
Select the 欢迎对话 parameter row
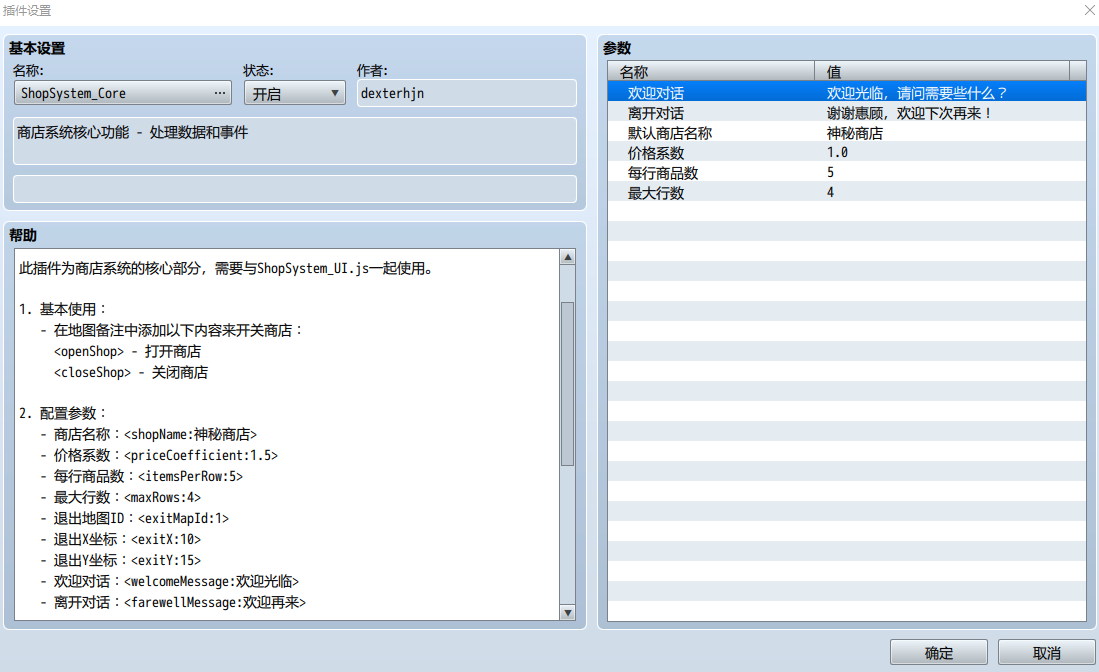(847, 92)
